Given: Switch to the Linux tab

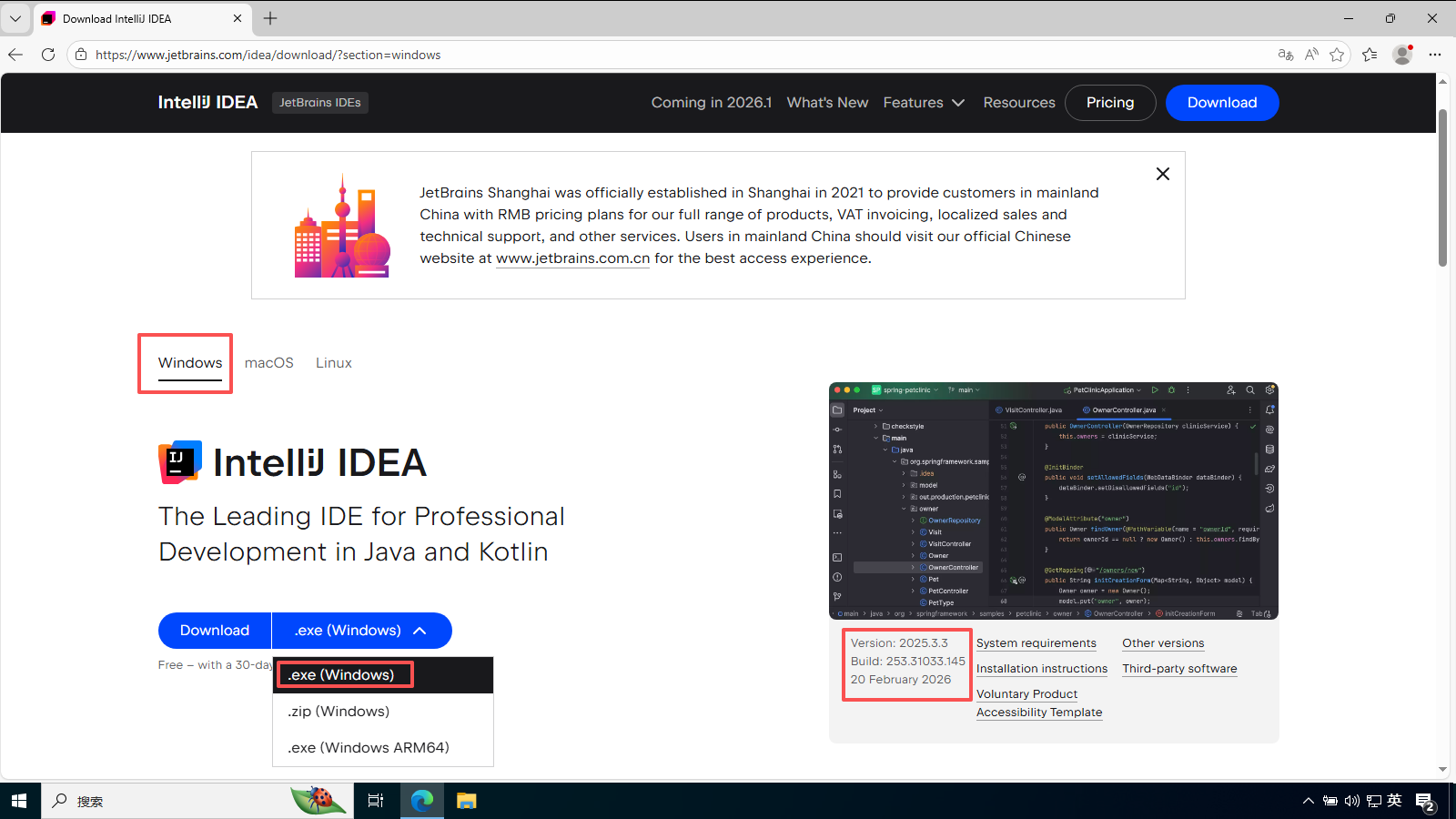Looking at the screenshot, I should click(333, 363).
